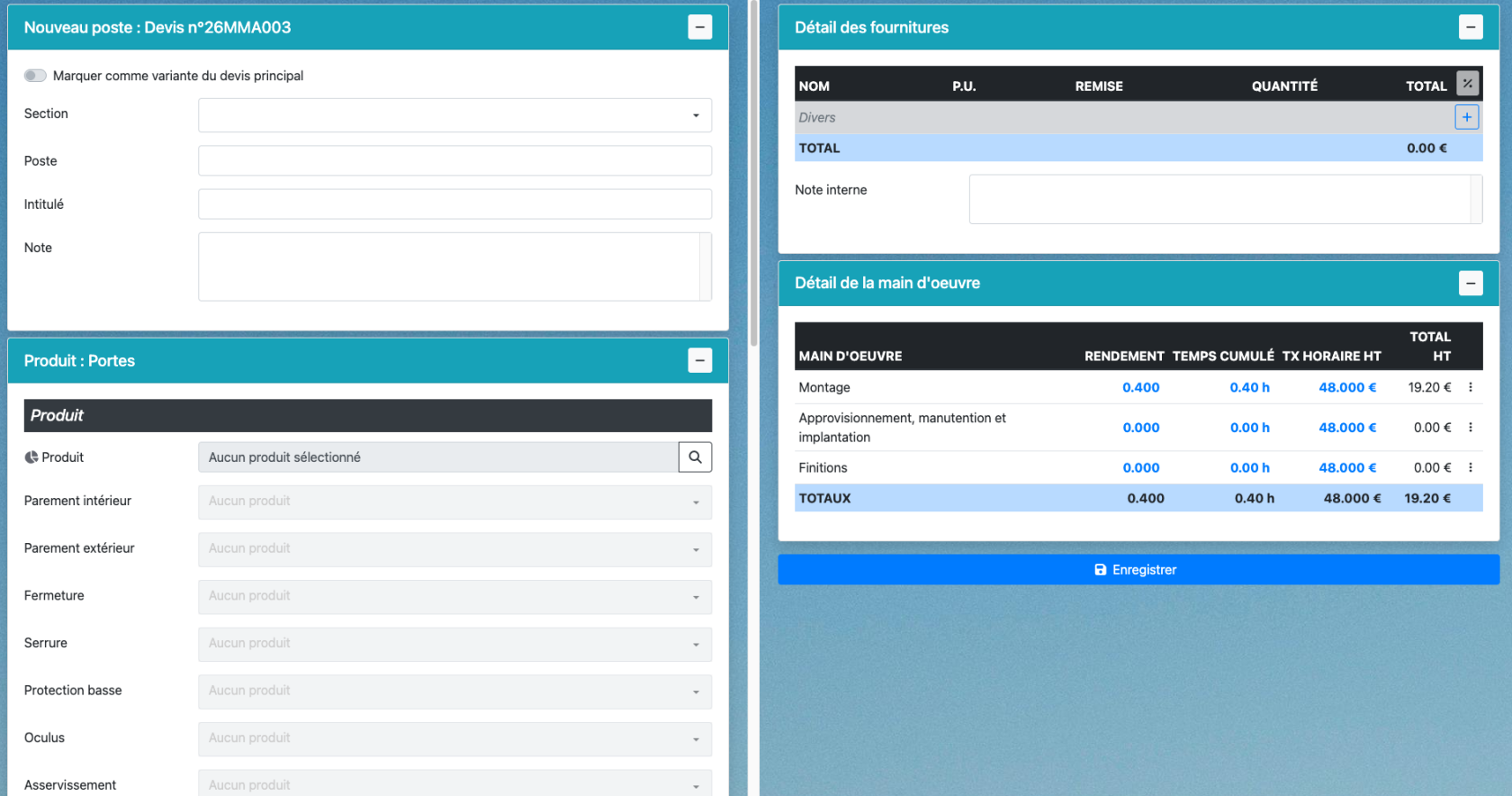Open three-dot menu for Approvisionnement row
This screenshot has width=1512, height=796.
pyautogui.click(x=1471, y=428)
